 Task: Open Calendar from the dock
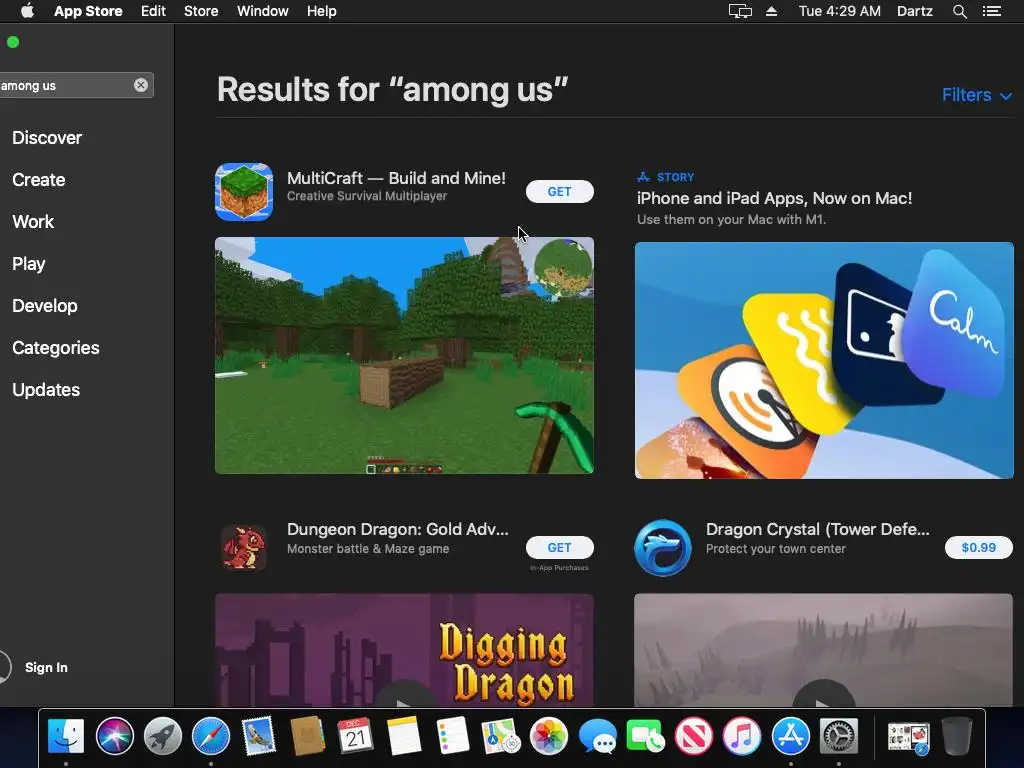tap(355, 736)
